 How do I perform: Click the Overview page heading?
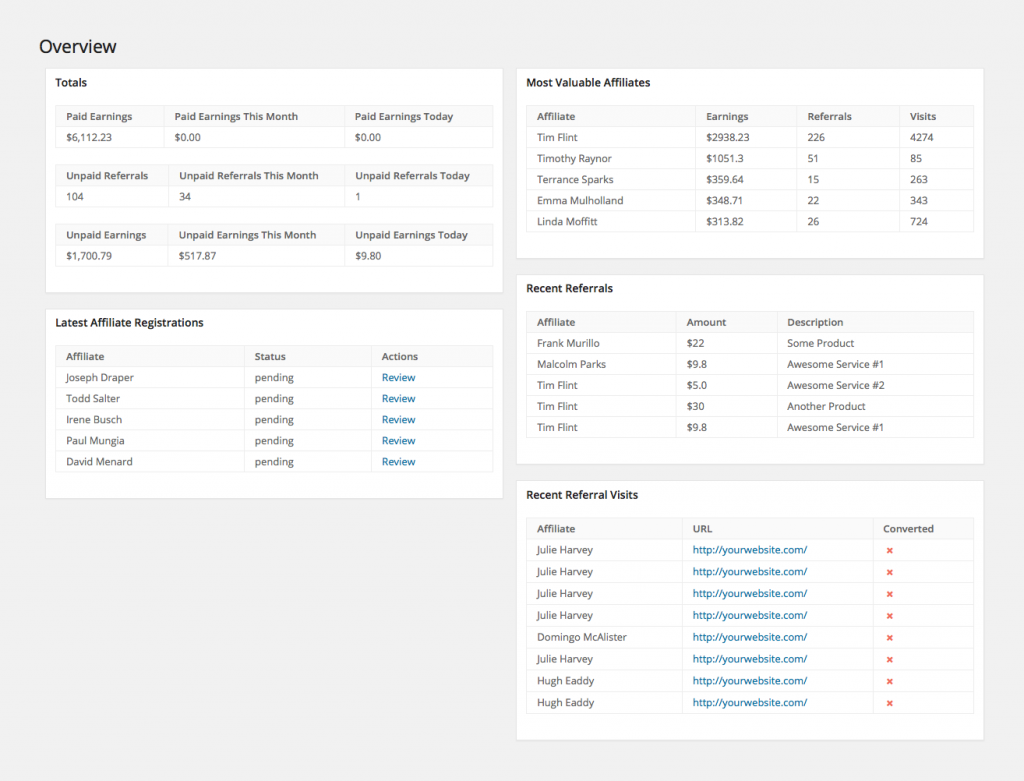click(78, 46)
